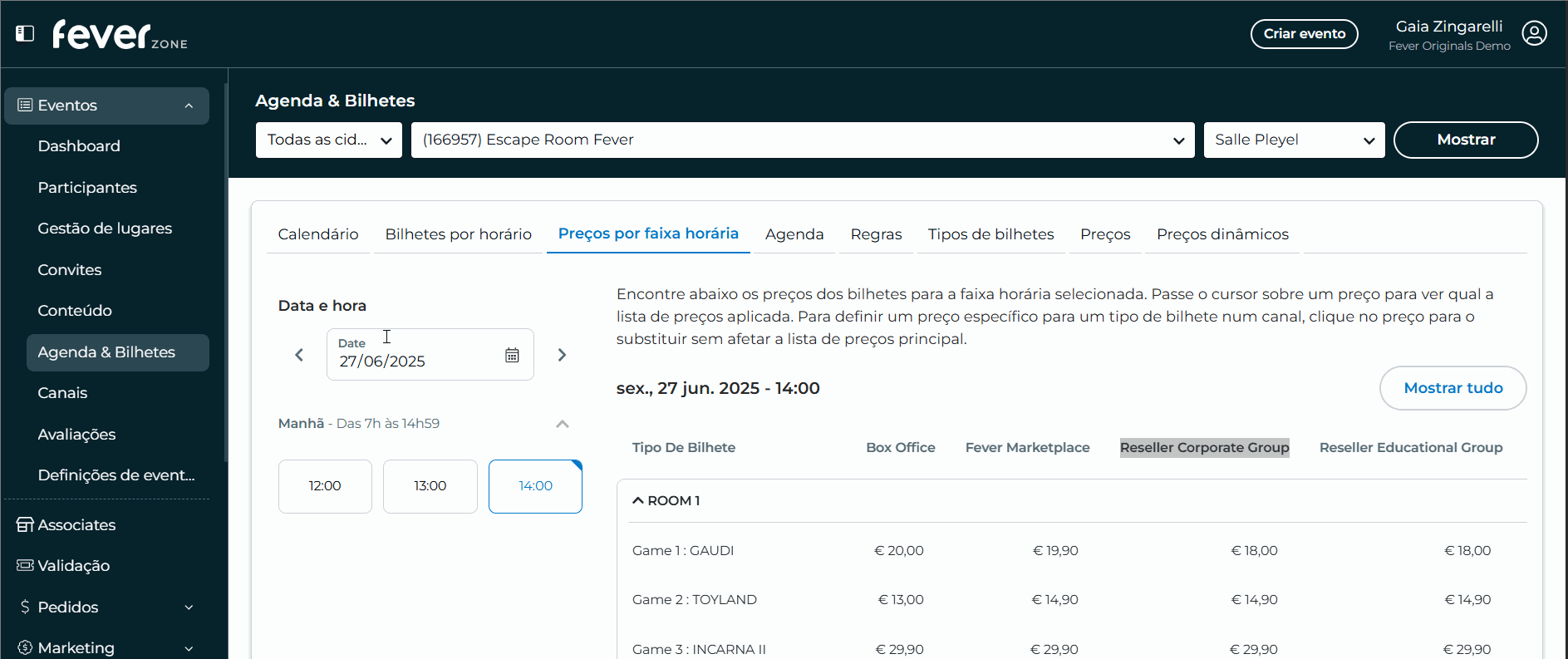Open Gestão de lugares in the sidebar
The height and width of the screenshot is (659, 1568).
(x=105, y=229)
